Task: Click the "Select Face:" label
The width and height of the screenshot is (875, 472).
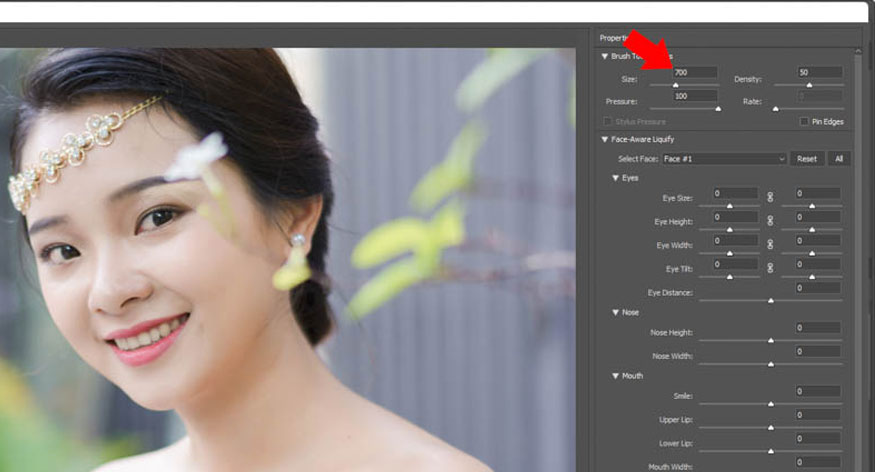Action: (638, 159)
